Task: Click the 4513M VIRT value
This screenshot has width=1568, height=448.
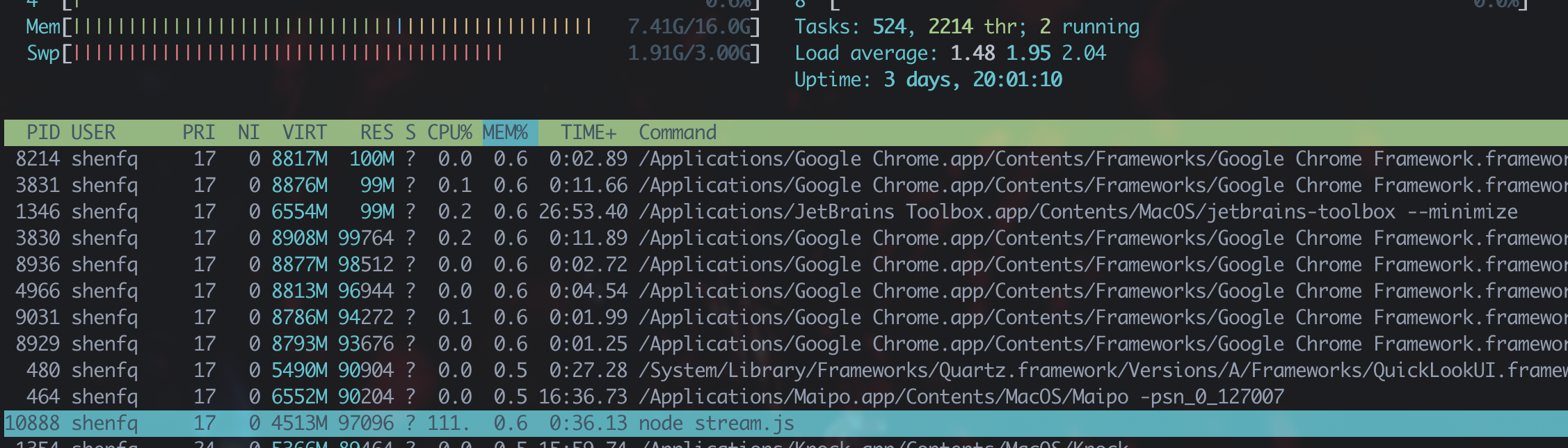Action: (299, 423)
